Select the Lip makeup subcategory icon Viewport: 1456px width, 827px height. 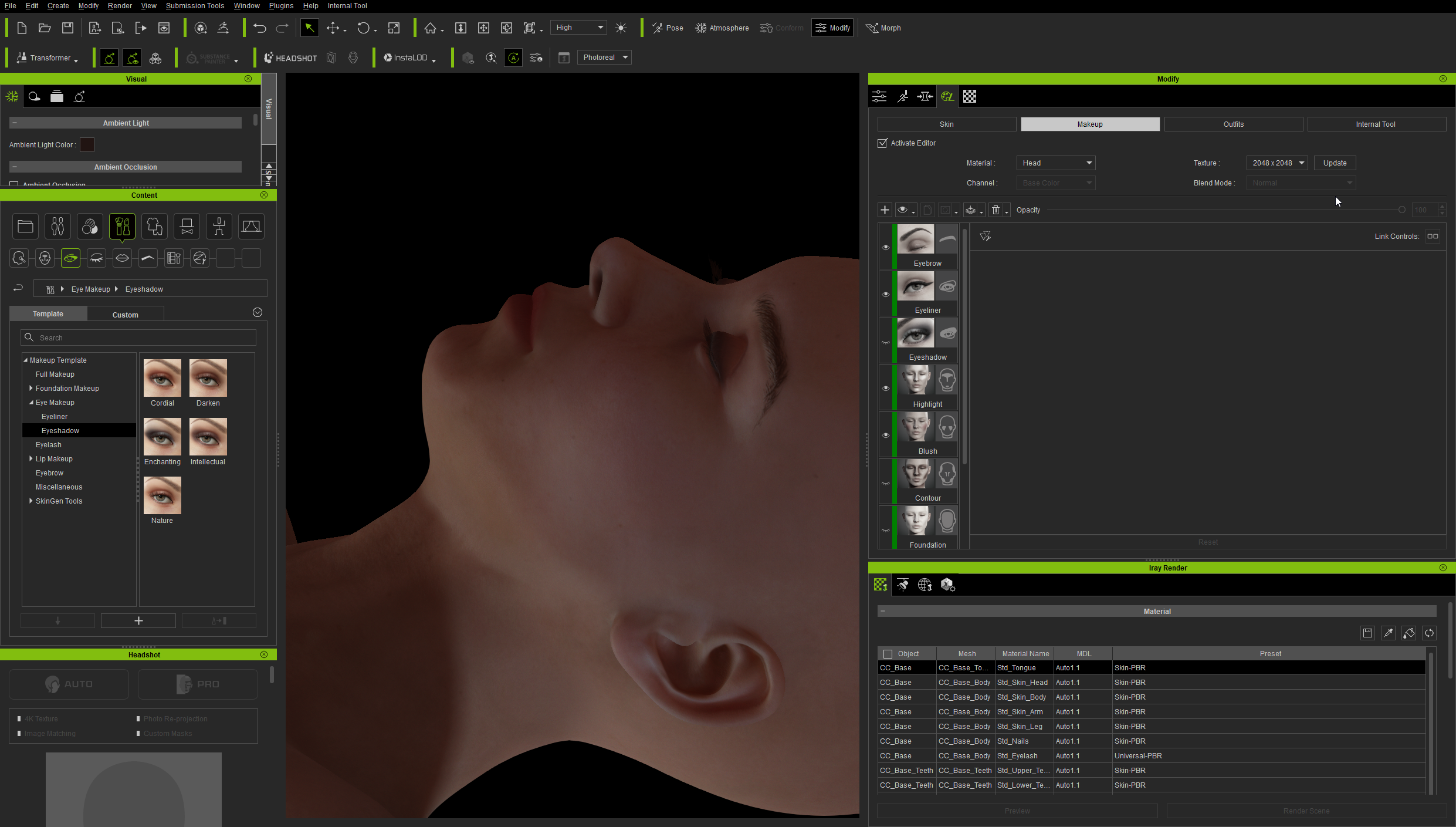122,258
